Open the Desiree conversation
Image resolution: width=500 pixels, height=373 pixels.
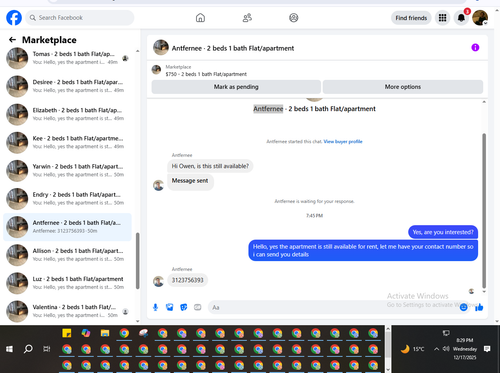tap(67, 86)
